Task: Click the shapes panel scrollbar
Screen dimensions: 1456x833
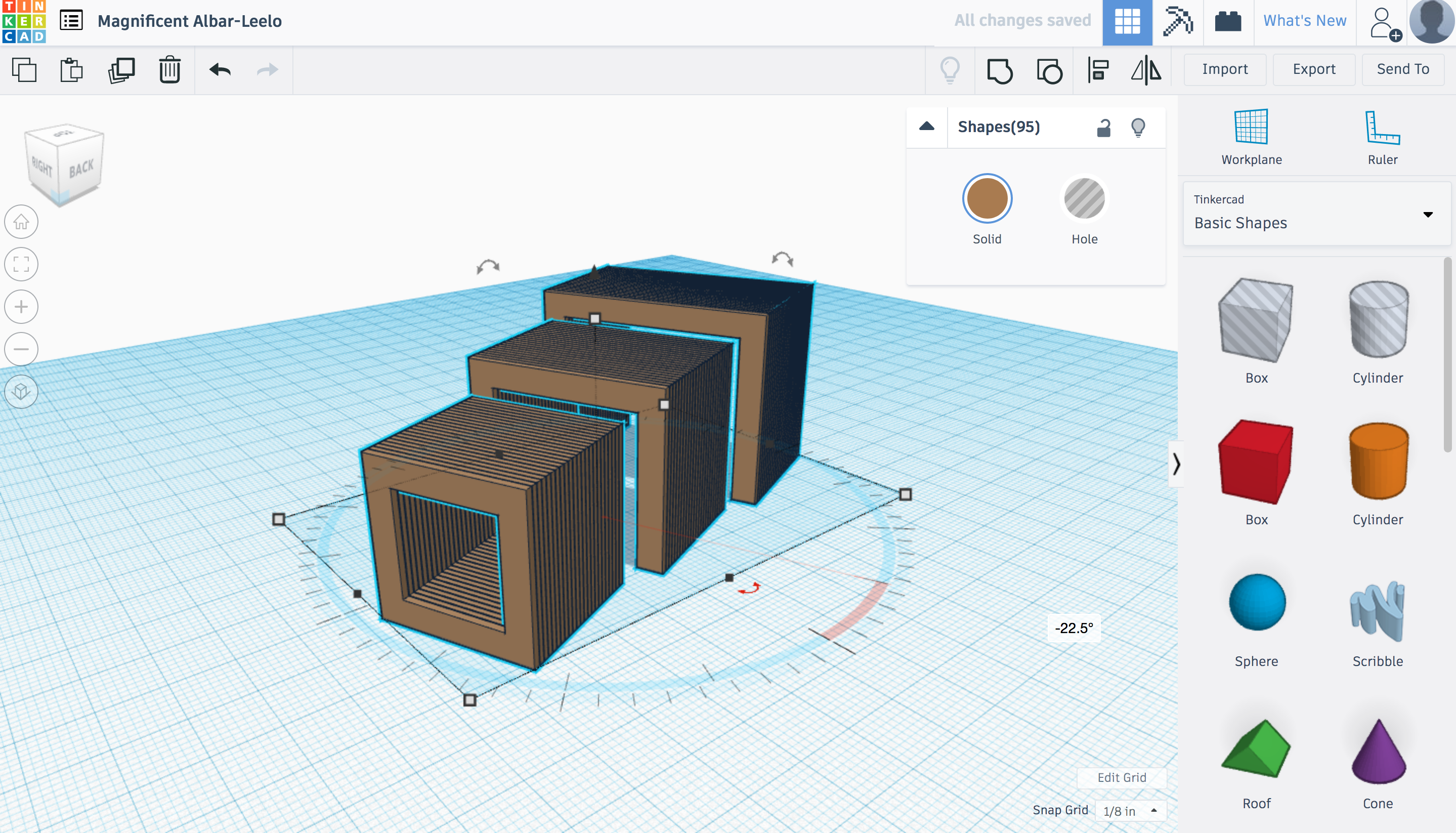Action: pyautogui.click(x=1448, y=355)
